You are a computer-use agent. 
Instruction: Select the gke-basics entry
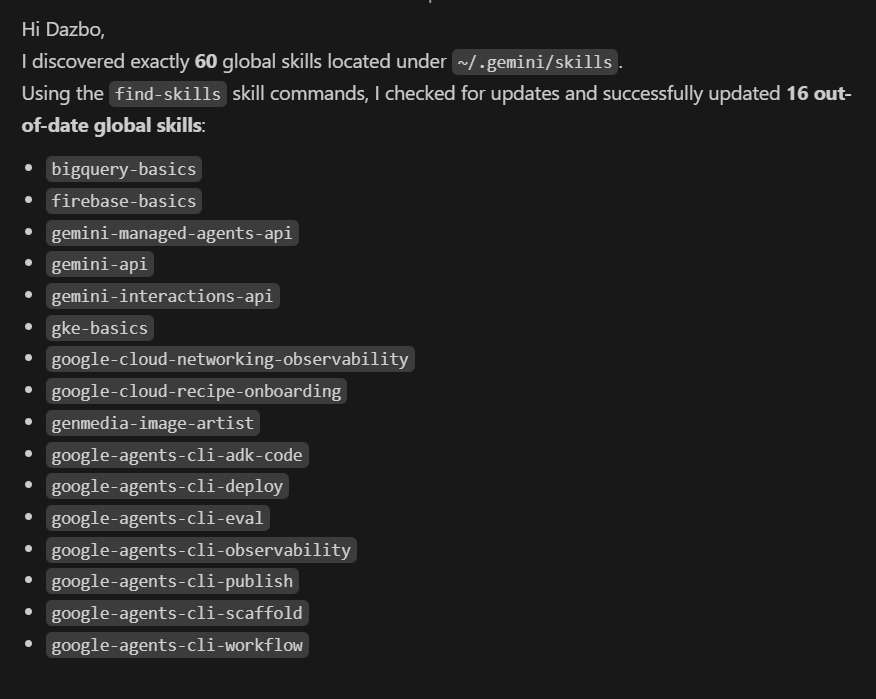click(99, 328)
